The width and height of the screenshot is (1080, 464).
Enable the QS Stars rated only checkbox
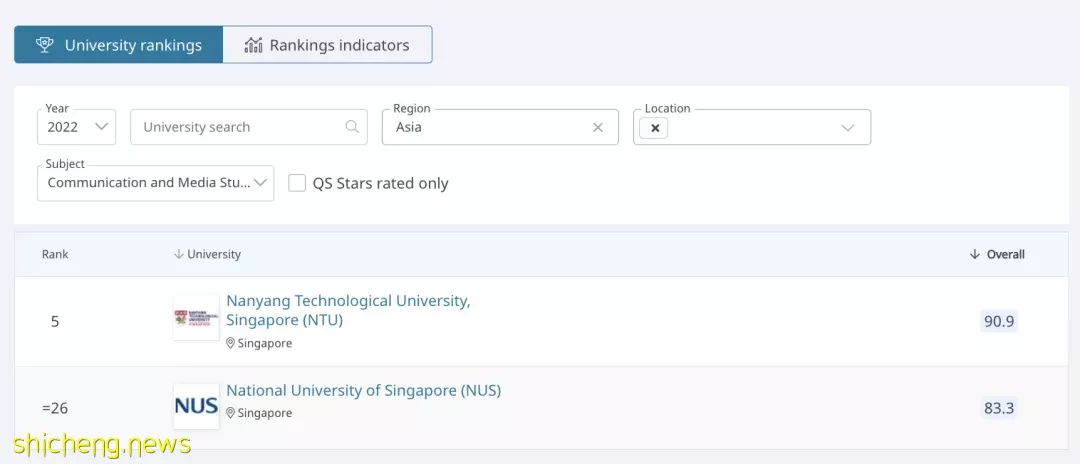coord(297,183)
